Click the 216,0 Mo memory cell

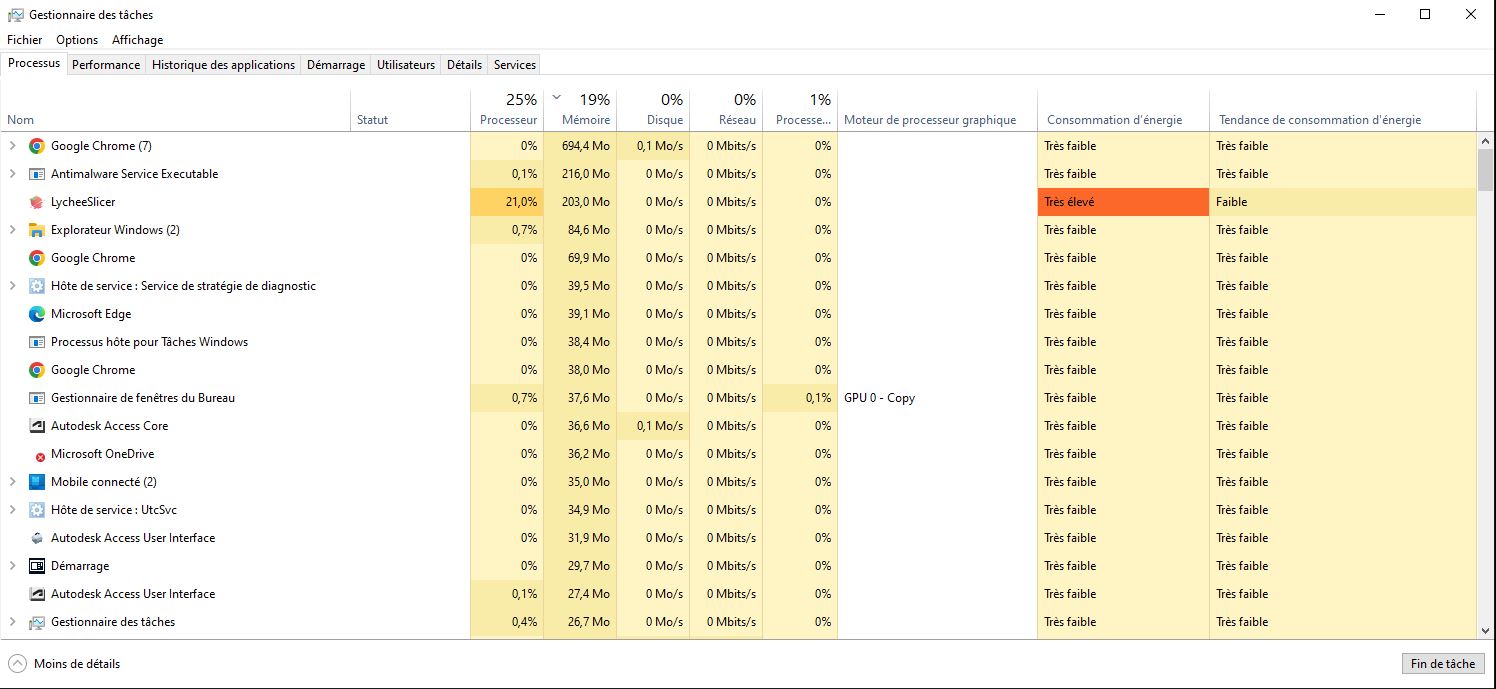click(x=580, y=174)
